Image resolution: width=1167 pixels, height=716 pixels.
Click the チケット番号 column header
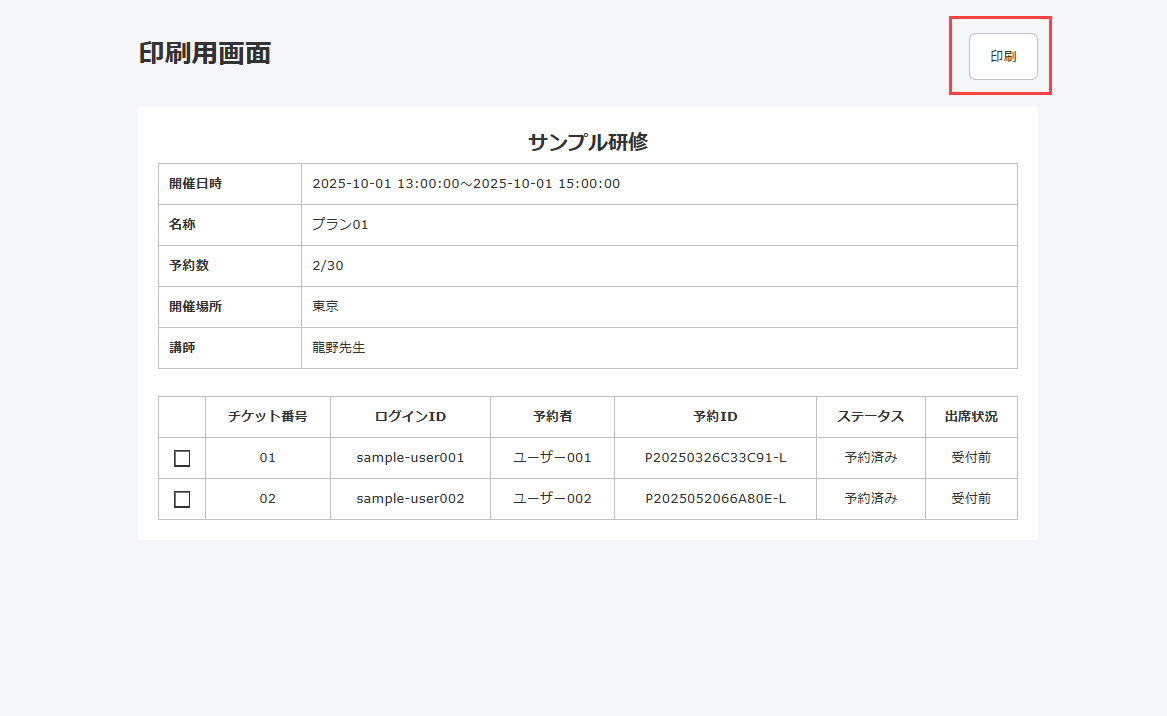pyautogui.click(x=267, y=417)
